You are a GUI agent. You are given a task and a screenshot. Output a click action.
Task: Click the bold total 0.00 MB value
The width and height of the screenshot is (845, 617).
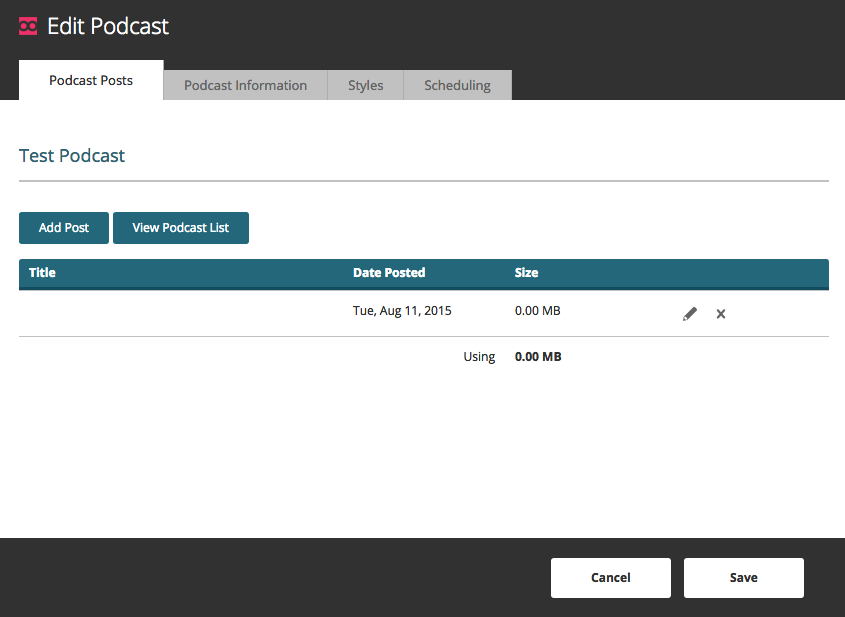pos(537,357)
